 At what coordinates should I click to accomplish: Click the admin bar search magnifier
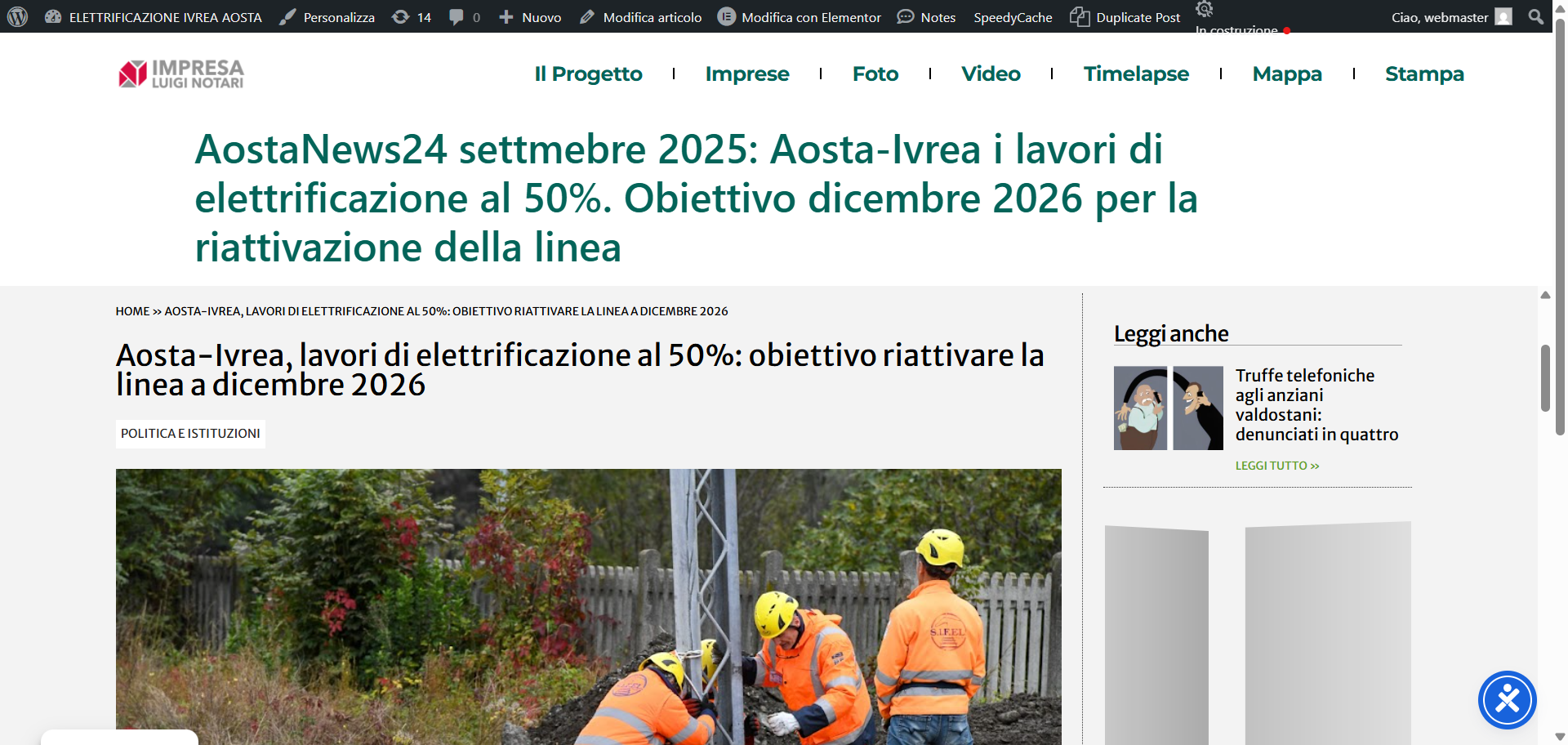point(1535,17)
